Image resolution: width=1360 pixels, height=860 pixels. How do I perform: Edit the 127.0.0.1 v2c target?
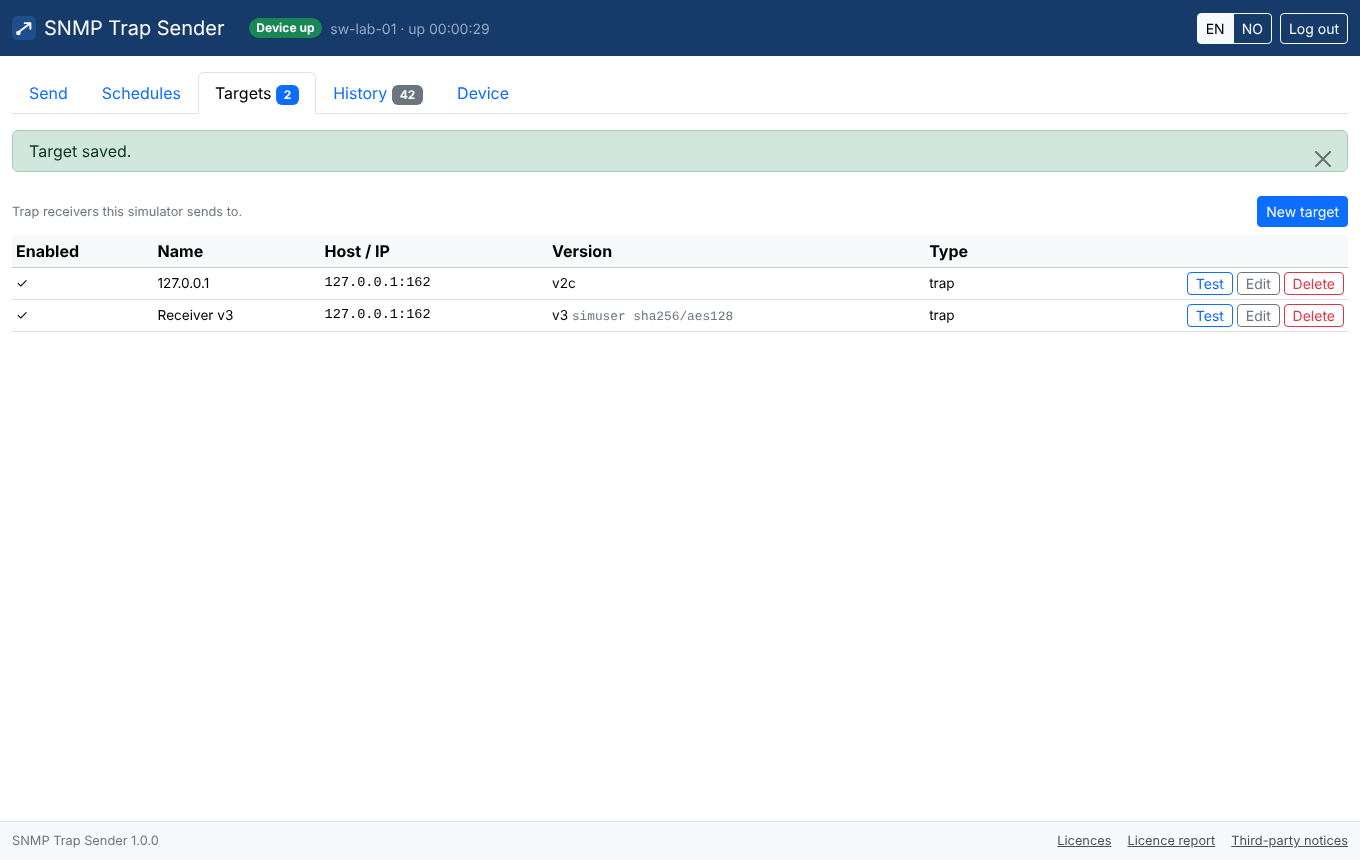tap(1258, 284)
